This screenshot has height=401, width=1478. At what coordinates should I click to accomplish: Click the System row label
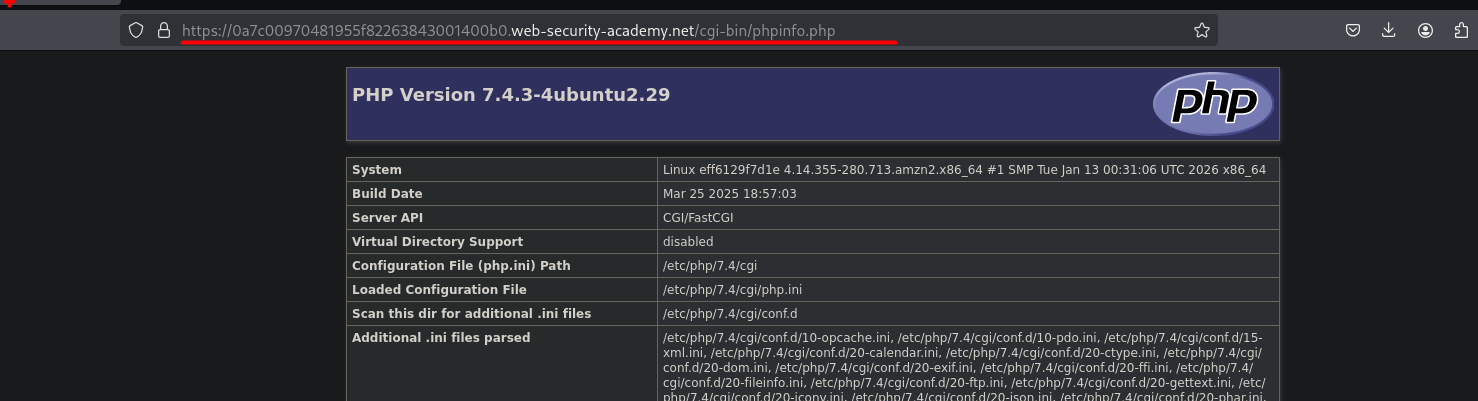(377, 170)
